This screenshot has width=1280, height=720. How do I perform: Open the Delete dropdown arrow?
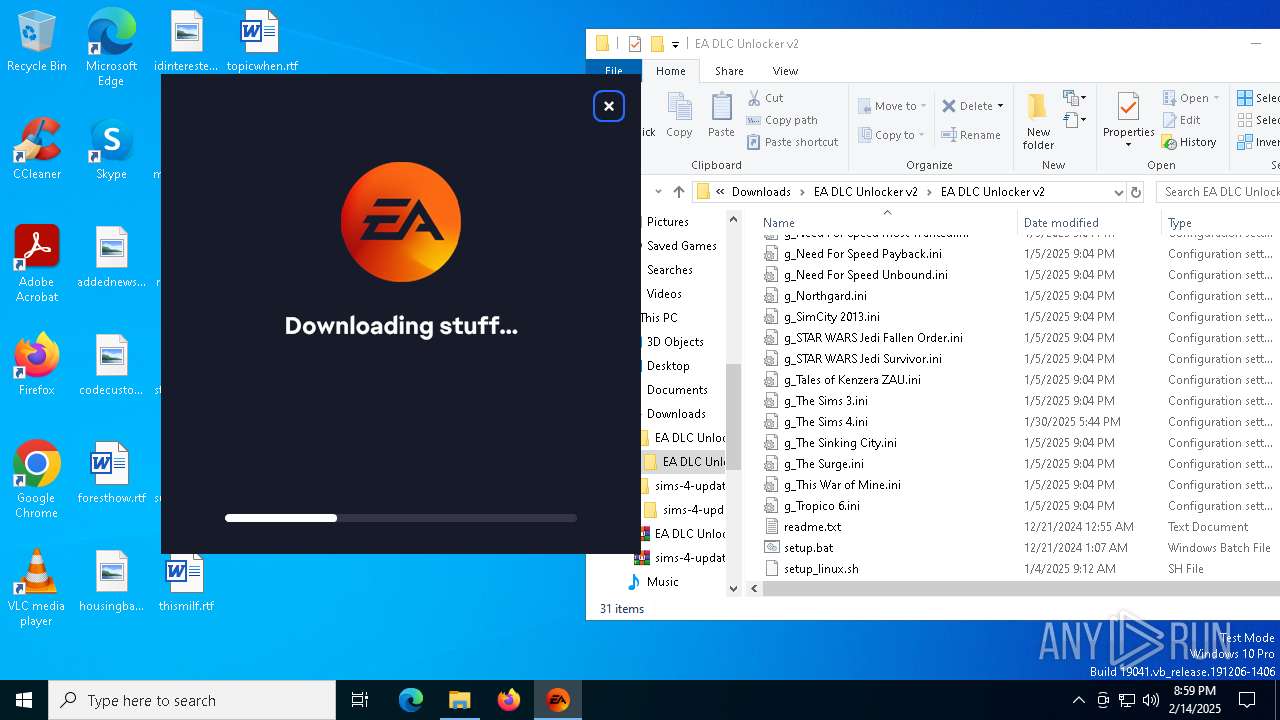click(x=1000, y=106)
